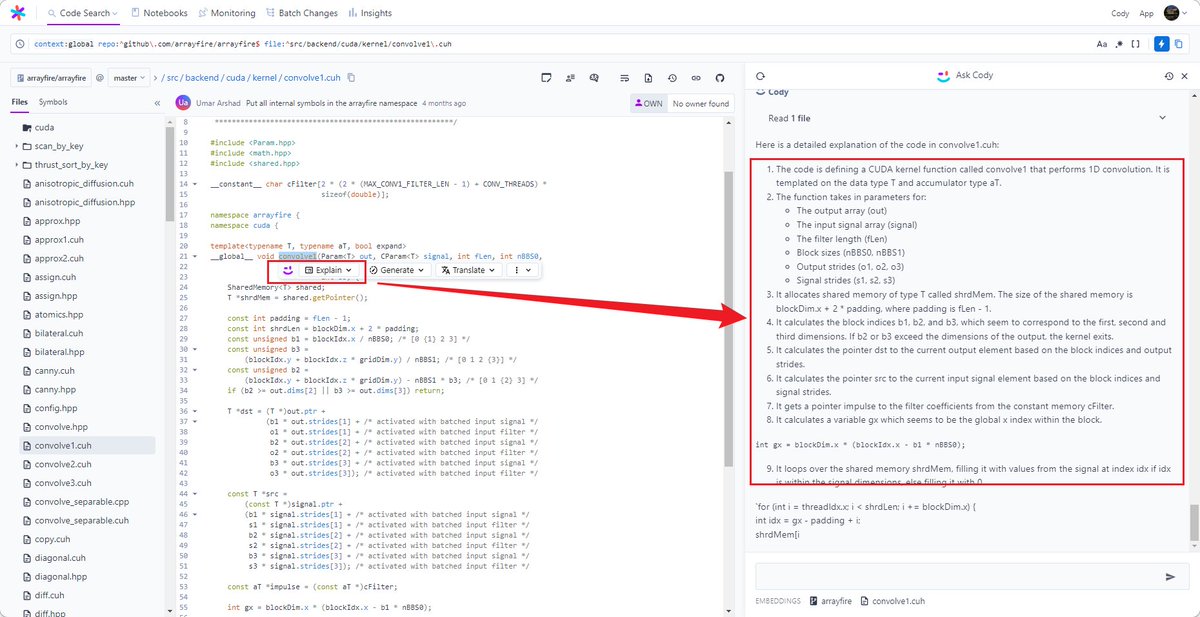Open Insights
This screenshot has height=617, width=1200.
369,13
